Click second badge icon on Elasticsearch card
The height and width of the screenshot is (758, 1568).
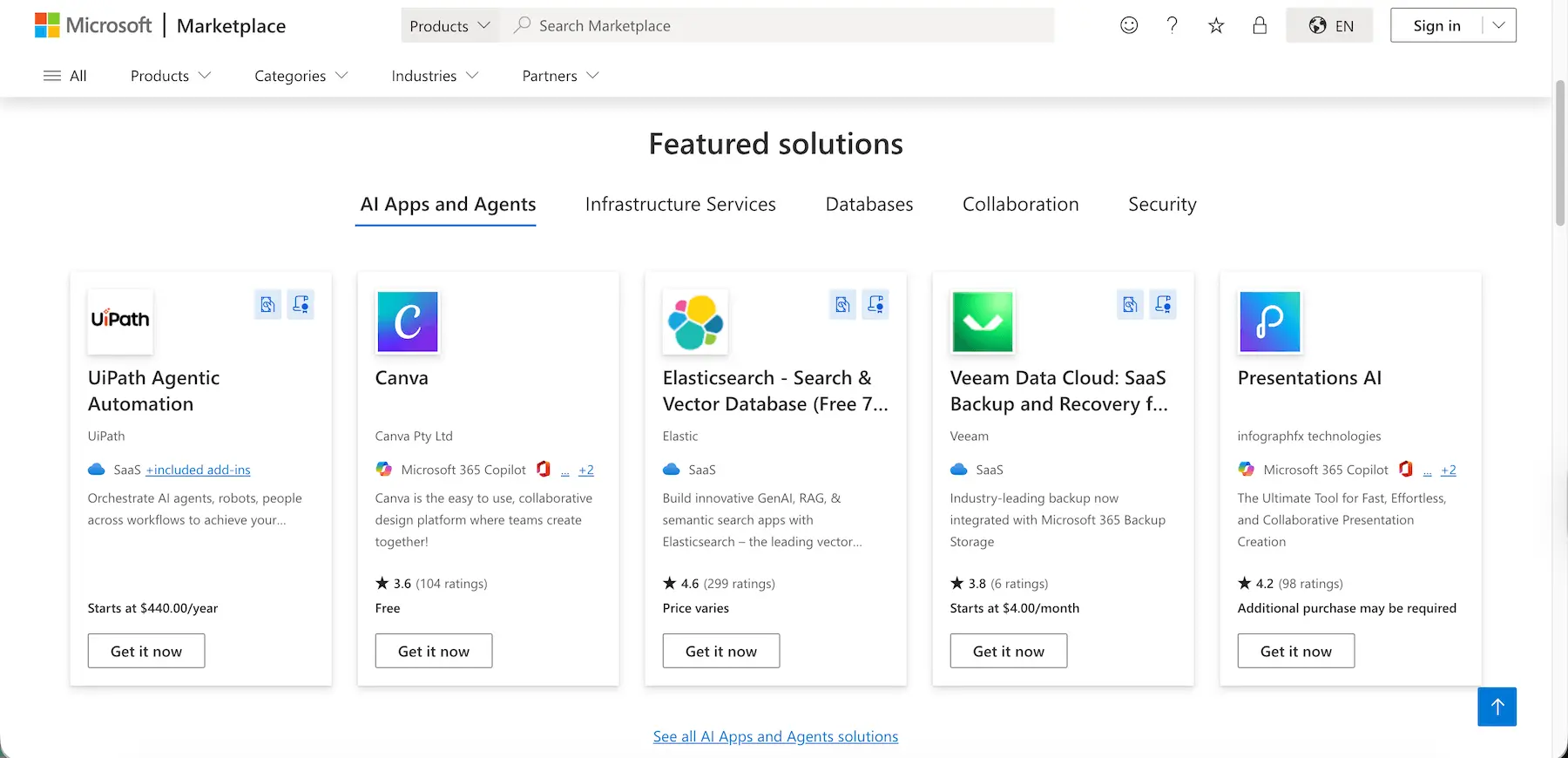click(x=875, y=305)
